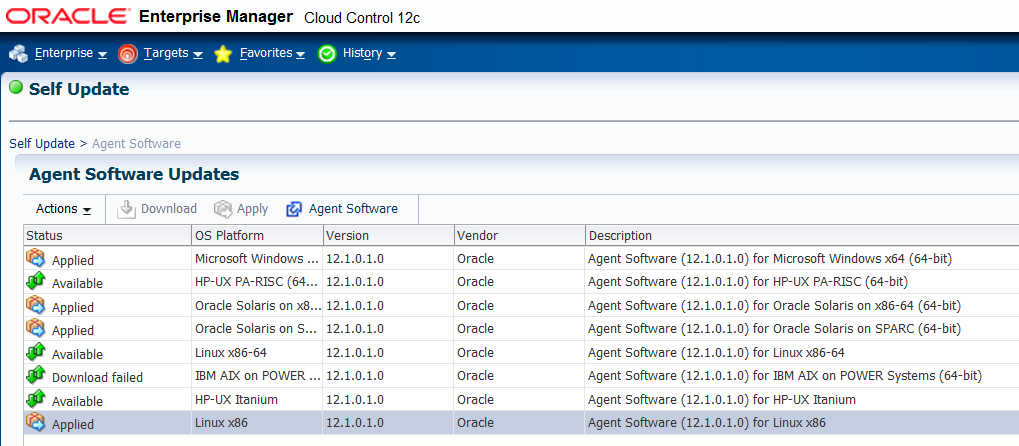Open the Favorites menu
1019x446 pixels.
coord(272,53)
